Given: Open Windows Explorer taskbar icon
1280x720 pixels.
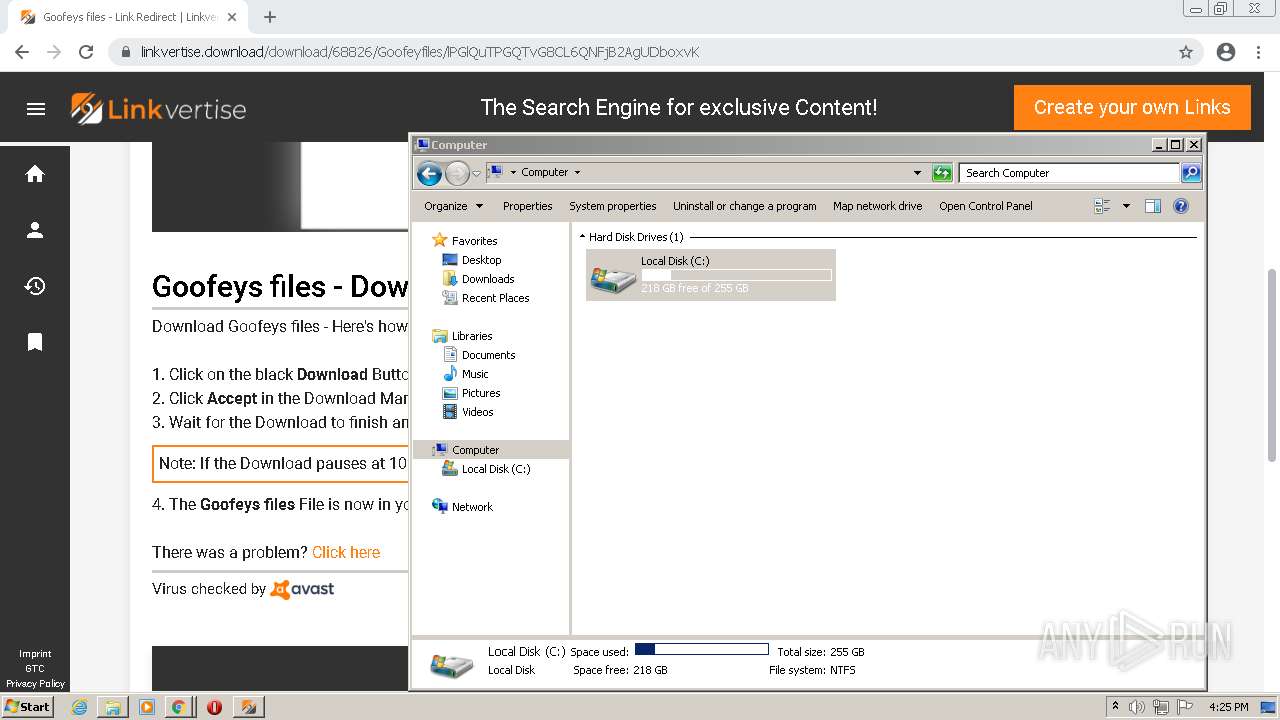Looking at the screenshot, I should tap(113, 707).
